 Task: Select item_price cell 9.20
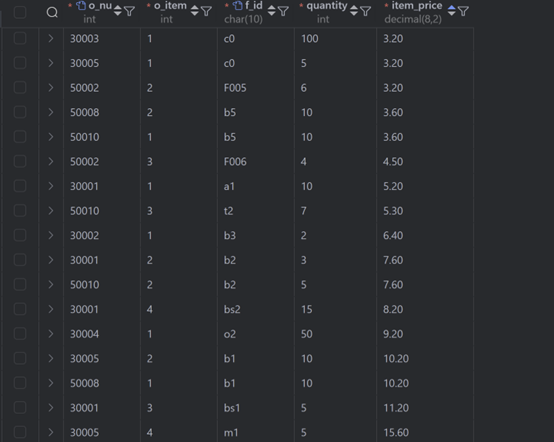[x=393, y=334]
